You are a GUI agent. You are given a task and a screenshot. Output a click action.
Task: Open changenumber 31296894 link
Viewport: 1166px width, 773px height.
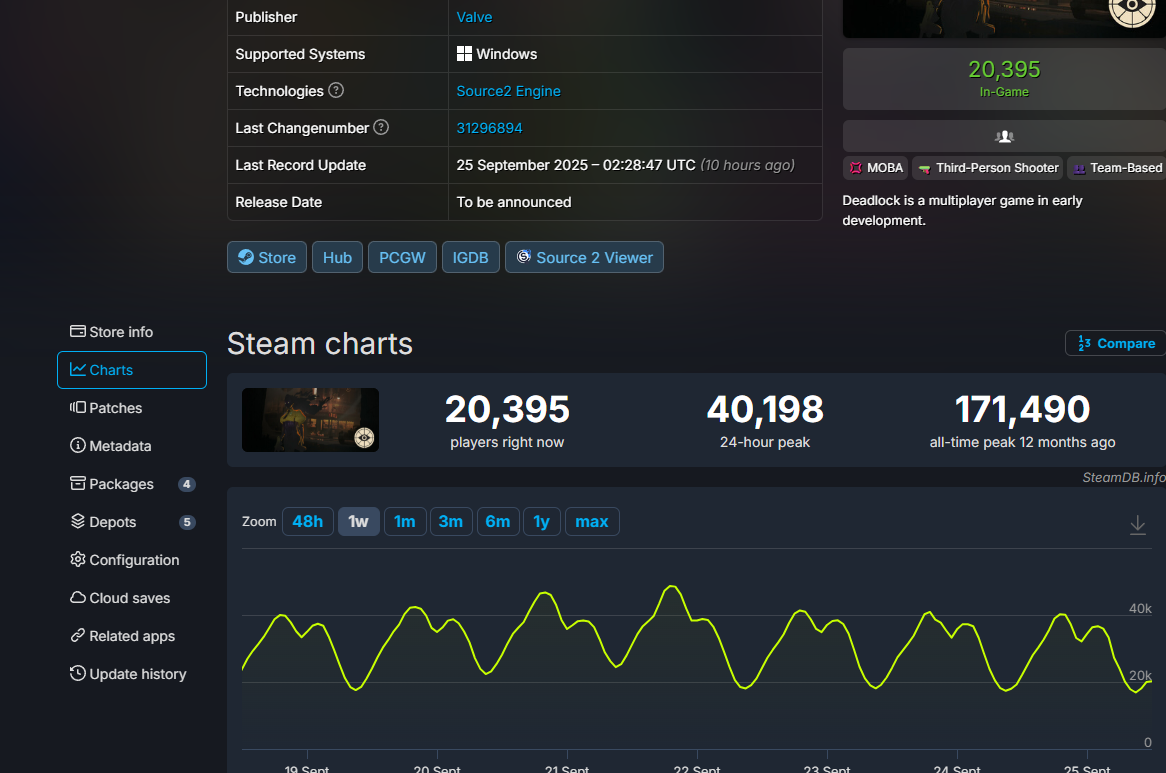(x=489, y=128)
